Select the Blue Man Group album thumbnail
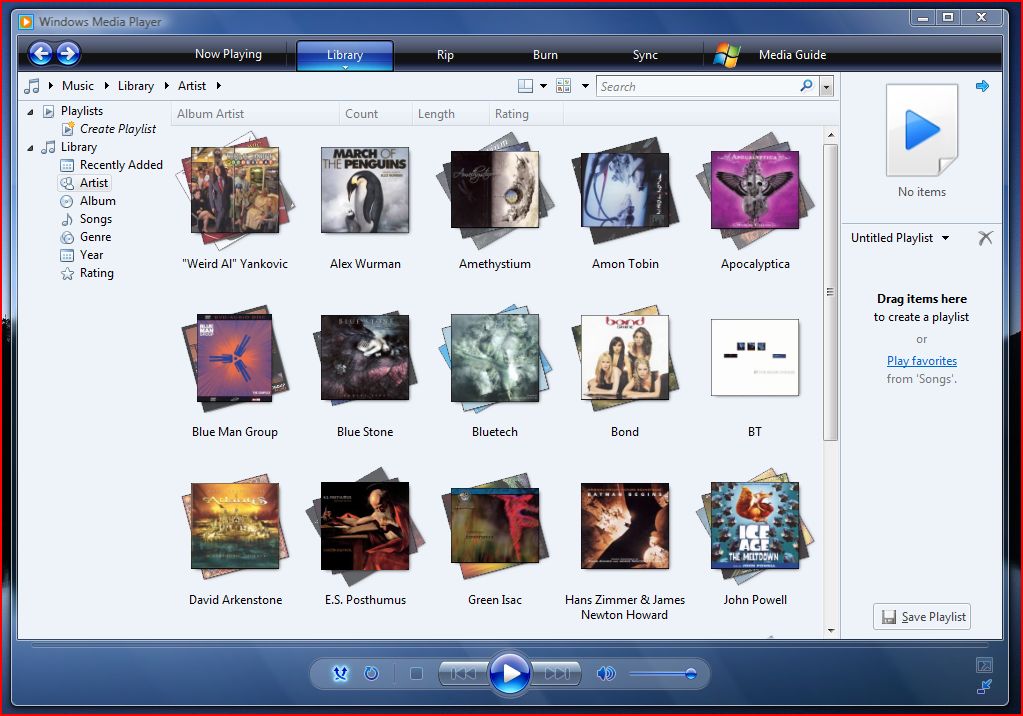This screenshot has width=1023, height=716. [x=235, y=358]
